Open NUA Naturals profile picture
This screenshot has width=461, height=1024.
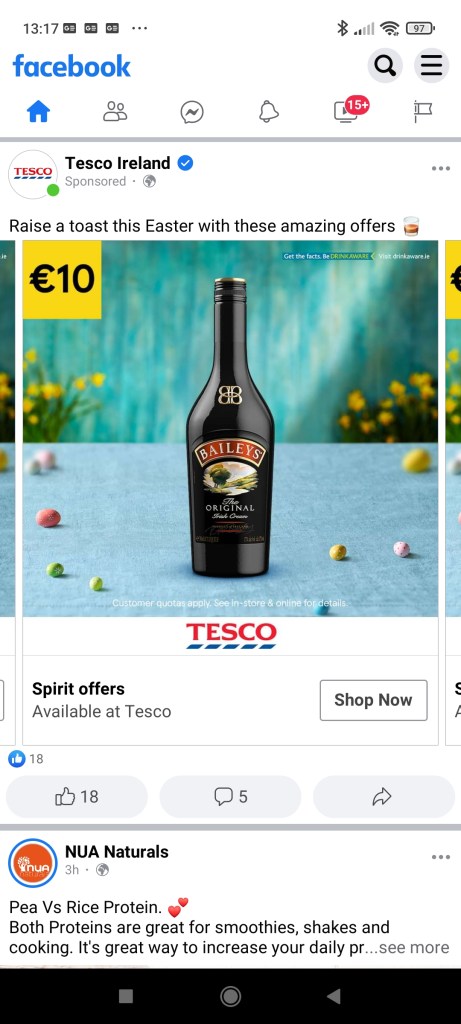(x=33, y=863)
